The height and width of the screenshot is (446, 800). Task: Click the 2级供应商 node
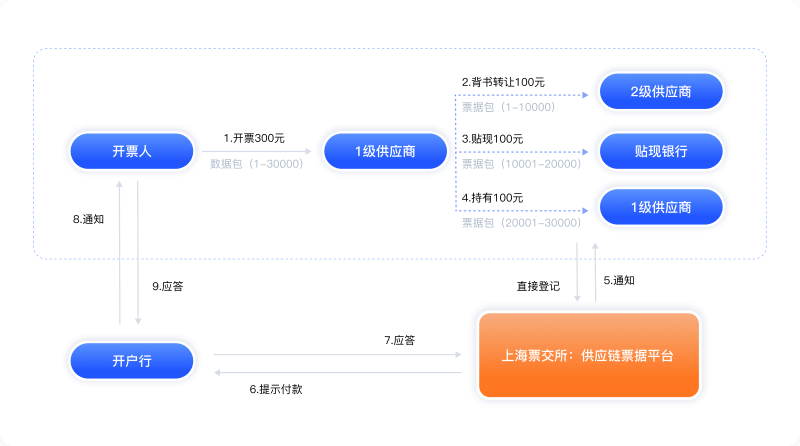pyautogui.click(x=660, y=92)
